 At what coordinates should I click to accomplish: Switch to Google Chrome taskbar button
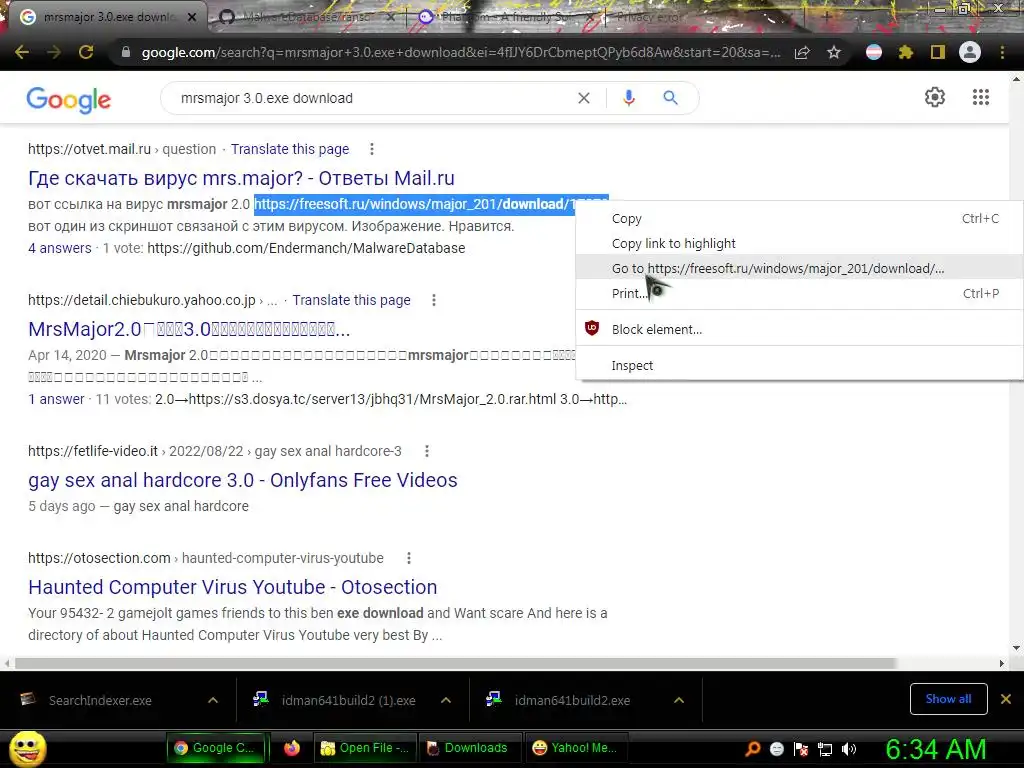coord(218,748)
